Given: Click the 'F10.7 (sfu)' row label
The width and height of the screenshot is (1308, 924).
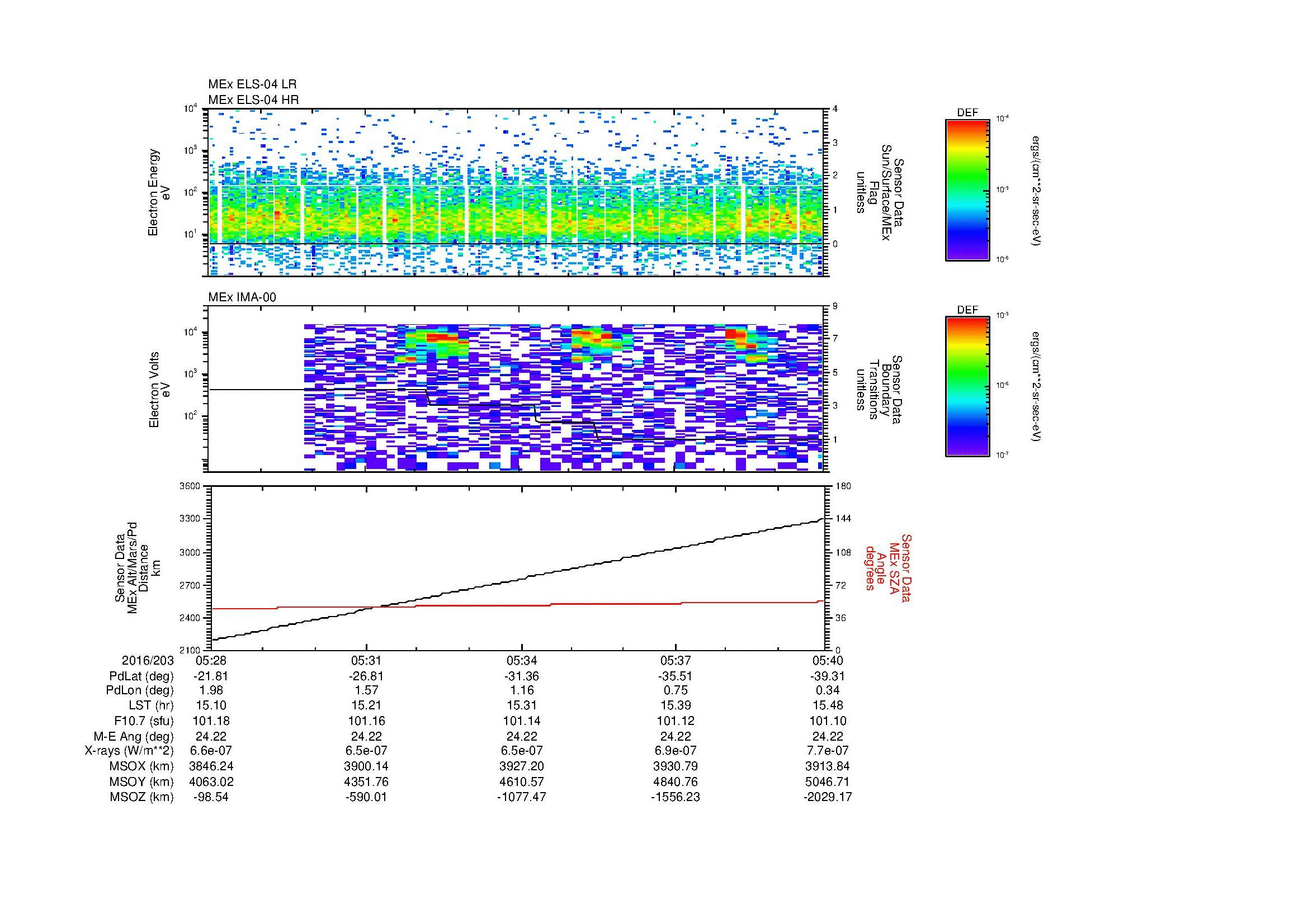Looking at the screenshot, I should [144, 721].
